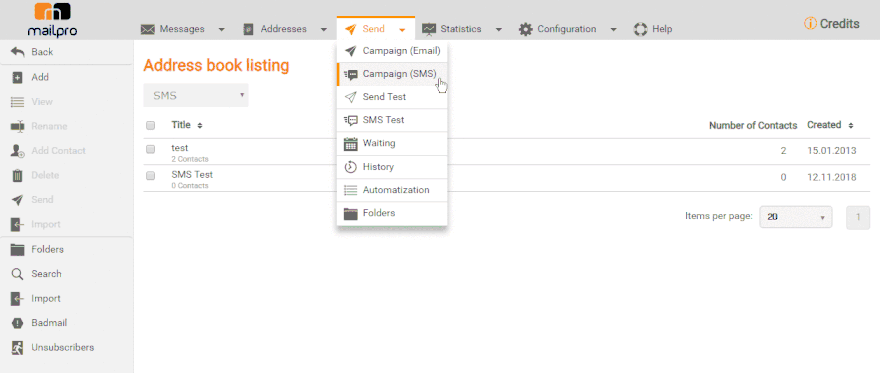880x373 pixels.
Task: Collapse the Send menu arrow
Action: tap(402, 30)
